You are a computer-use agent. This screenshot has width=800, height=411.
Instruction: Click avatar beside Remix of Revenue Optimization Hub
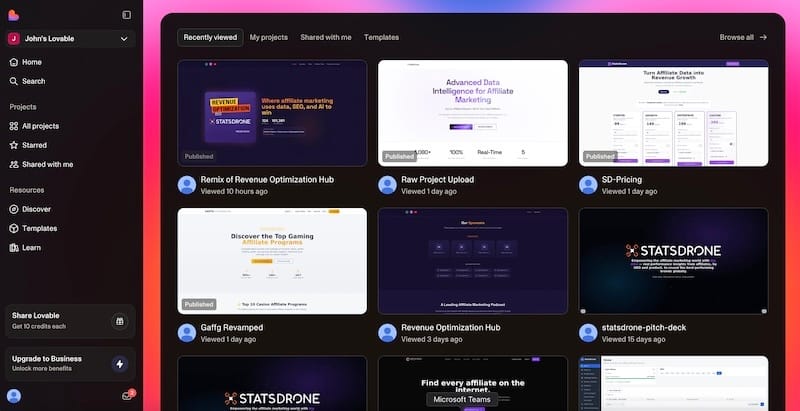coord(187,185)
